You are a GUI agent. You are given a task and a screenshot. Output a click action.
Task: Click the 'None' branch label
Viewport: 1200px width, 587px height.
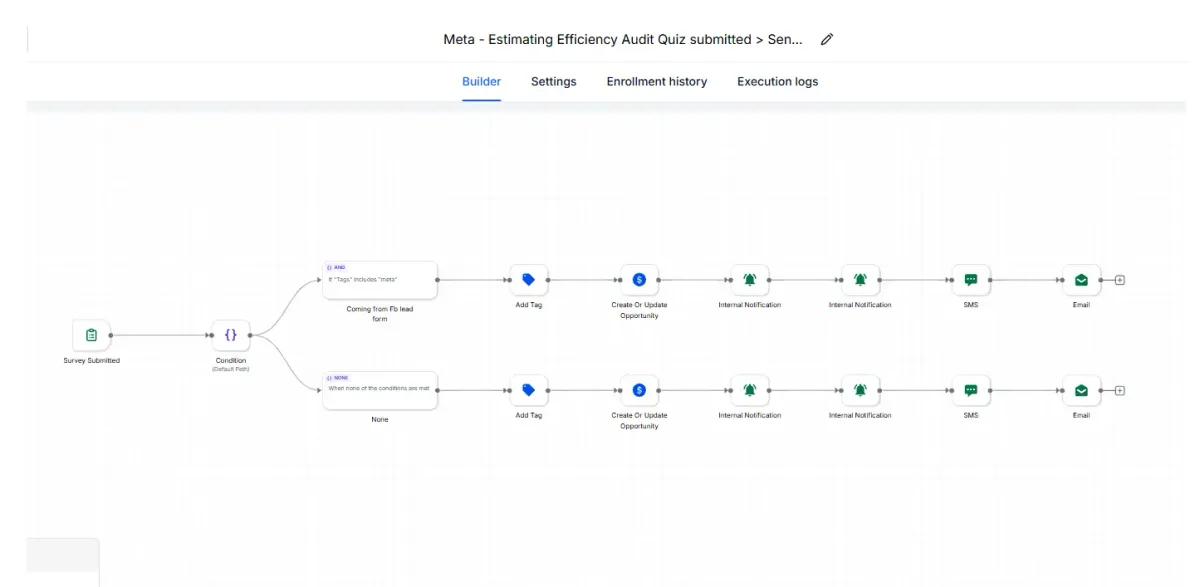coord(380,419)
